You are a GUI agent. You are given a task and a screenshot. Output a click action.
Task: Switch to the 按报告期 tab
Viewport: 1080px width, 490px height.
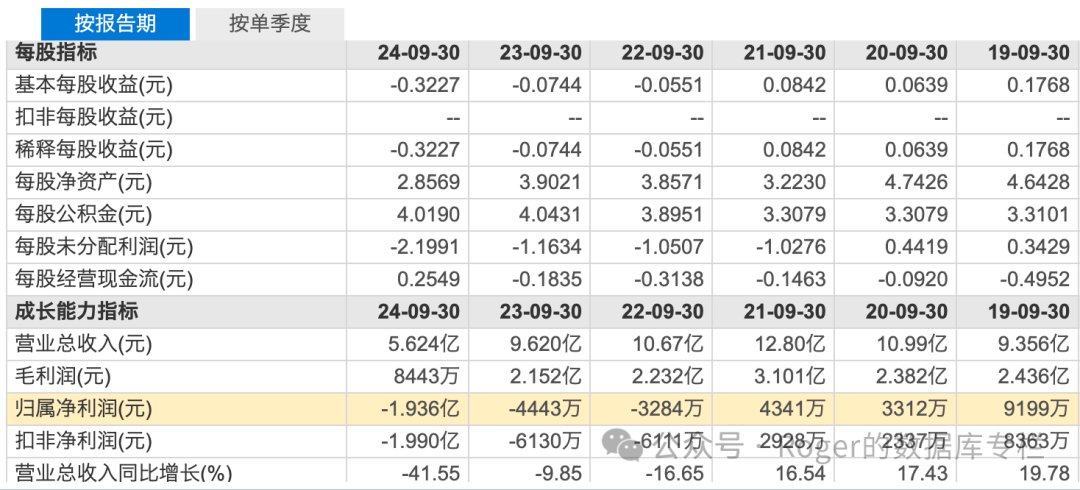[x=115, y=24]
